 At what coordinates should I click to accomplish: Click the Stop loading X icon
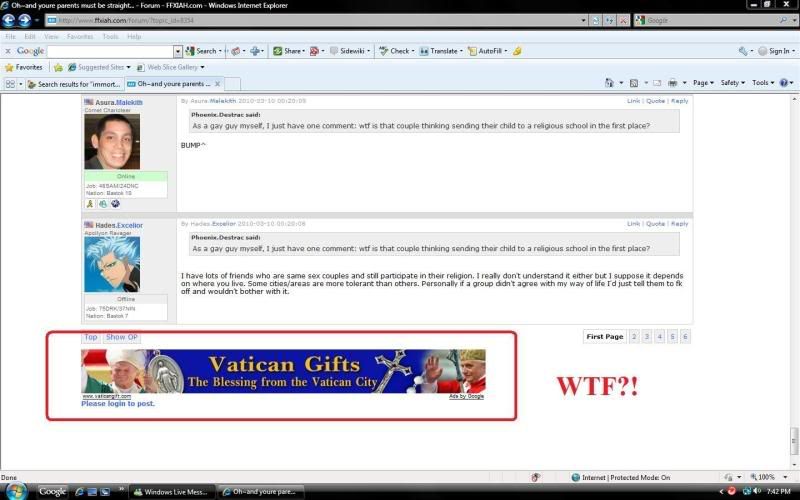(624, 20)
